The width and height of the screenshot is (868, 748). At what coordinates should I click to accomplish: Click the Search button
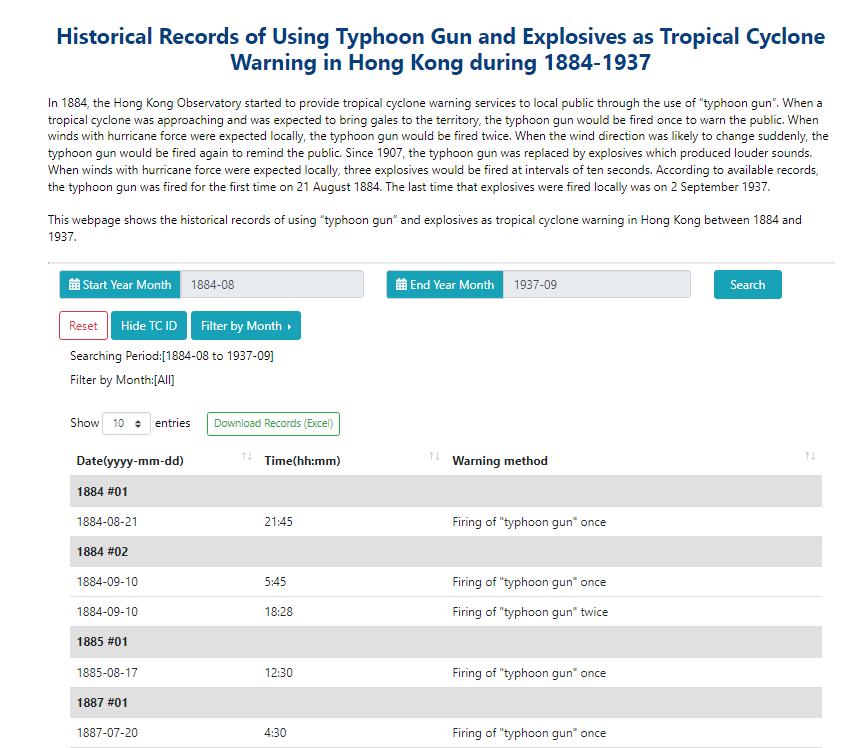pos(747,284)
